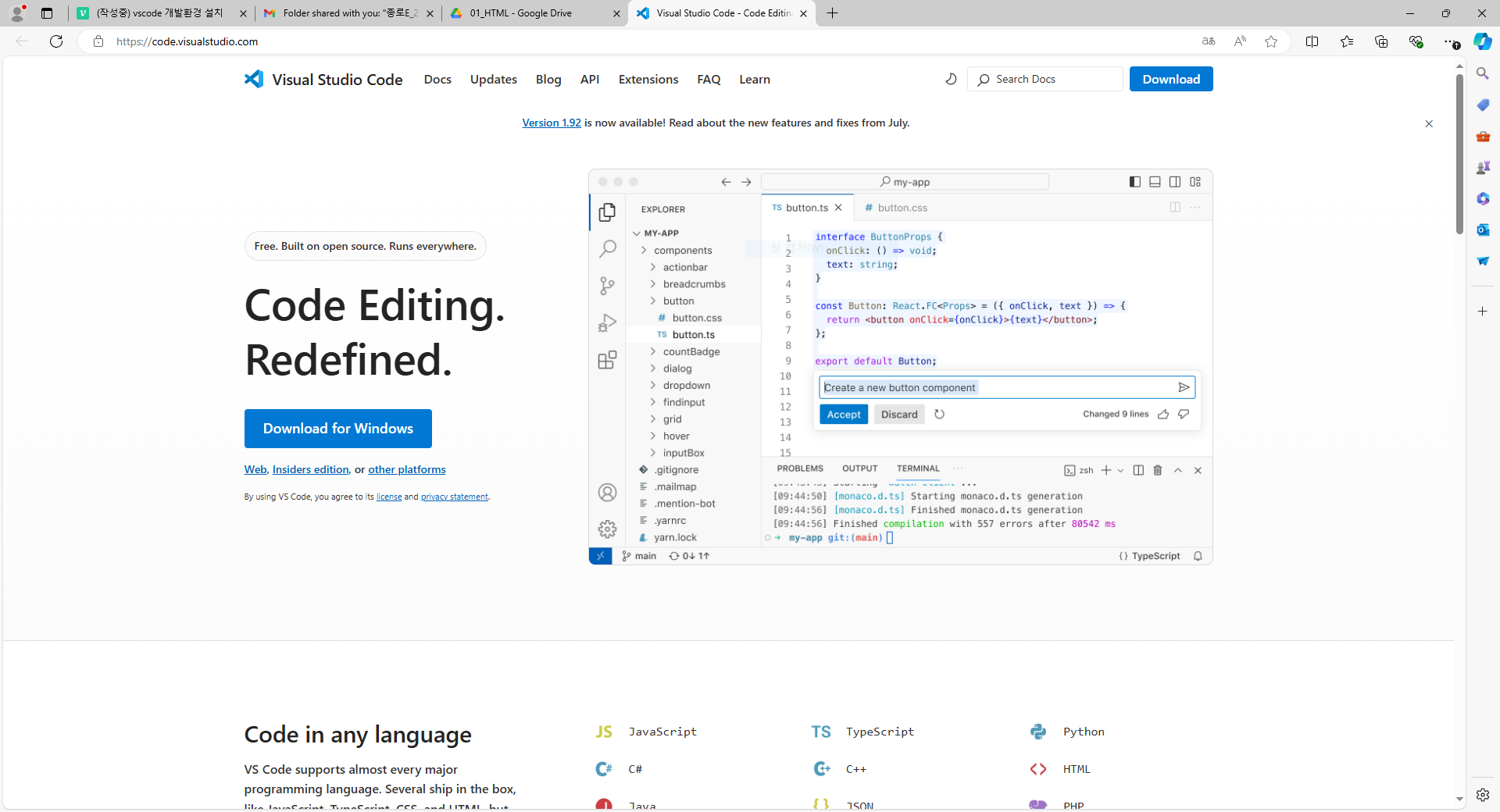Click the HTML language icon
The height and width of the screenshot is (812, 1500).
point(1038,769)
